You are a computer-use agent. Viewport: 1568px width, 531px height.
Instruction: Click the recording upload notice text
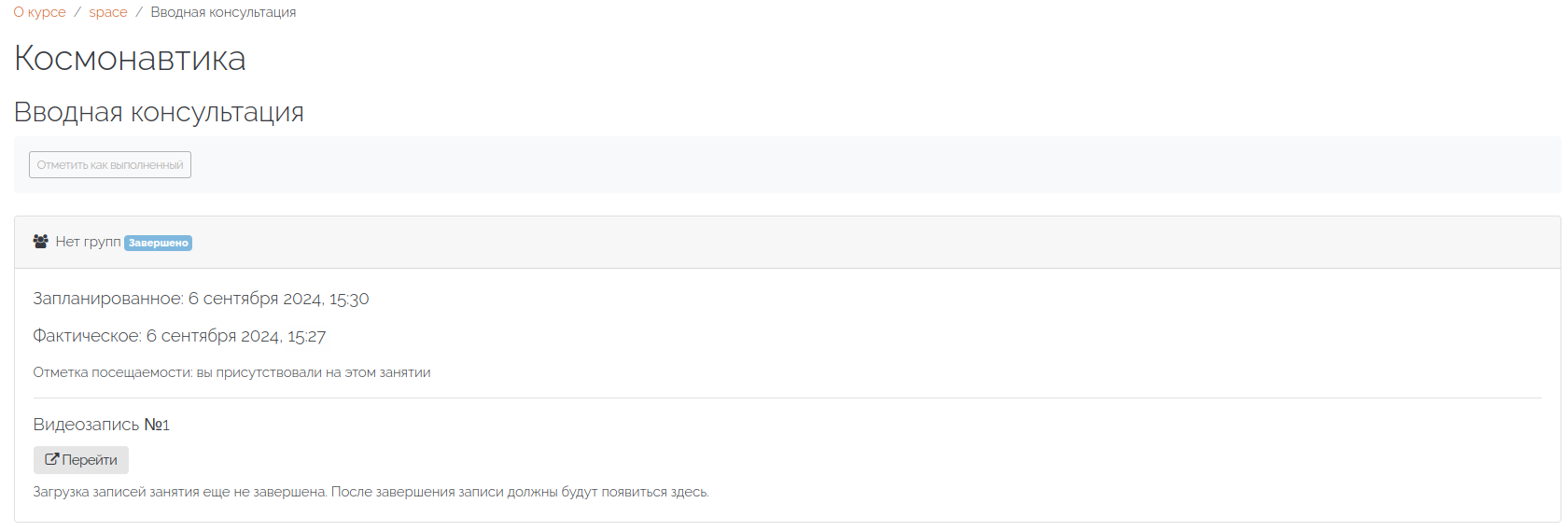(371, 492)
